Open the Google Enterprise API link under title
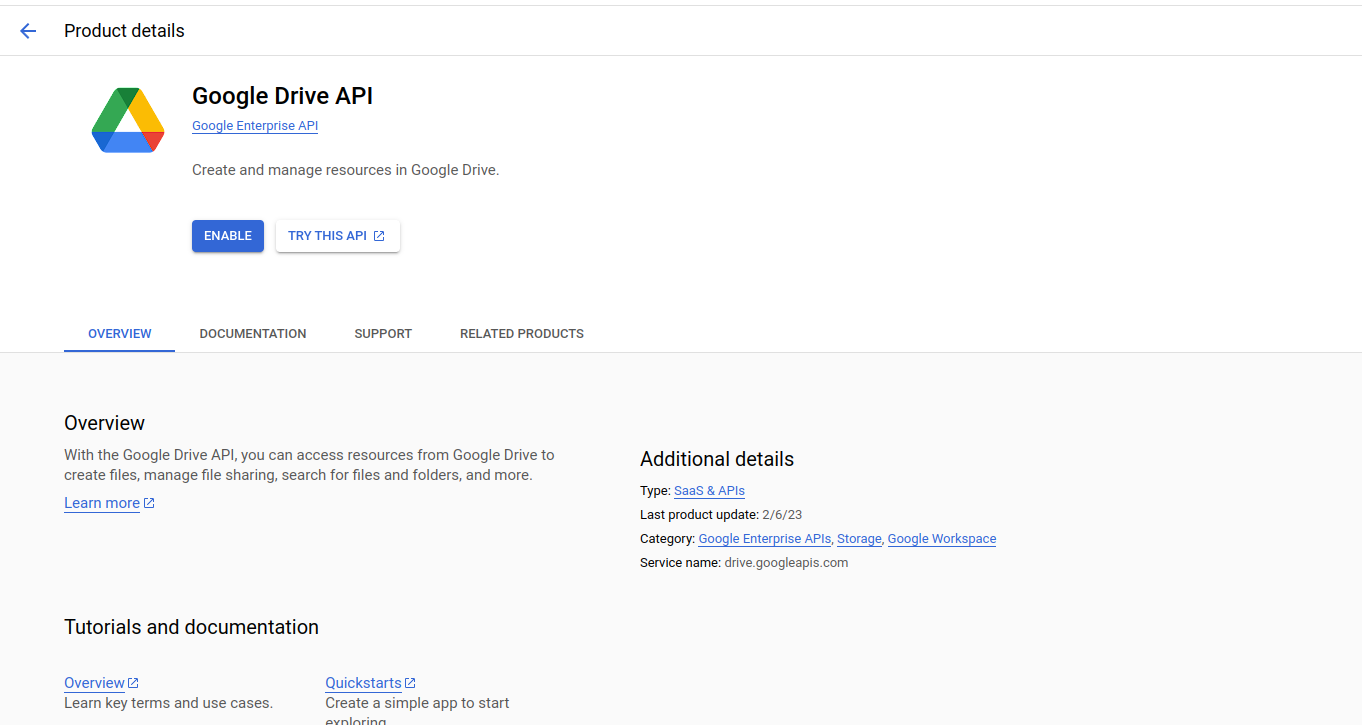 (x=255, y=126)
